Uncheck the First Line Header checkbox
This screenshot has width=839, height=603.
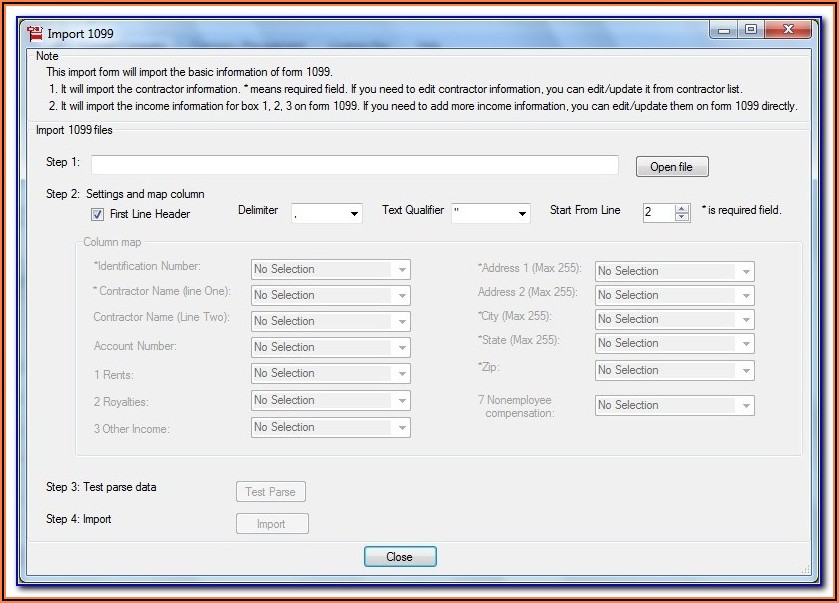click(x=97, y=214)
